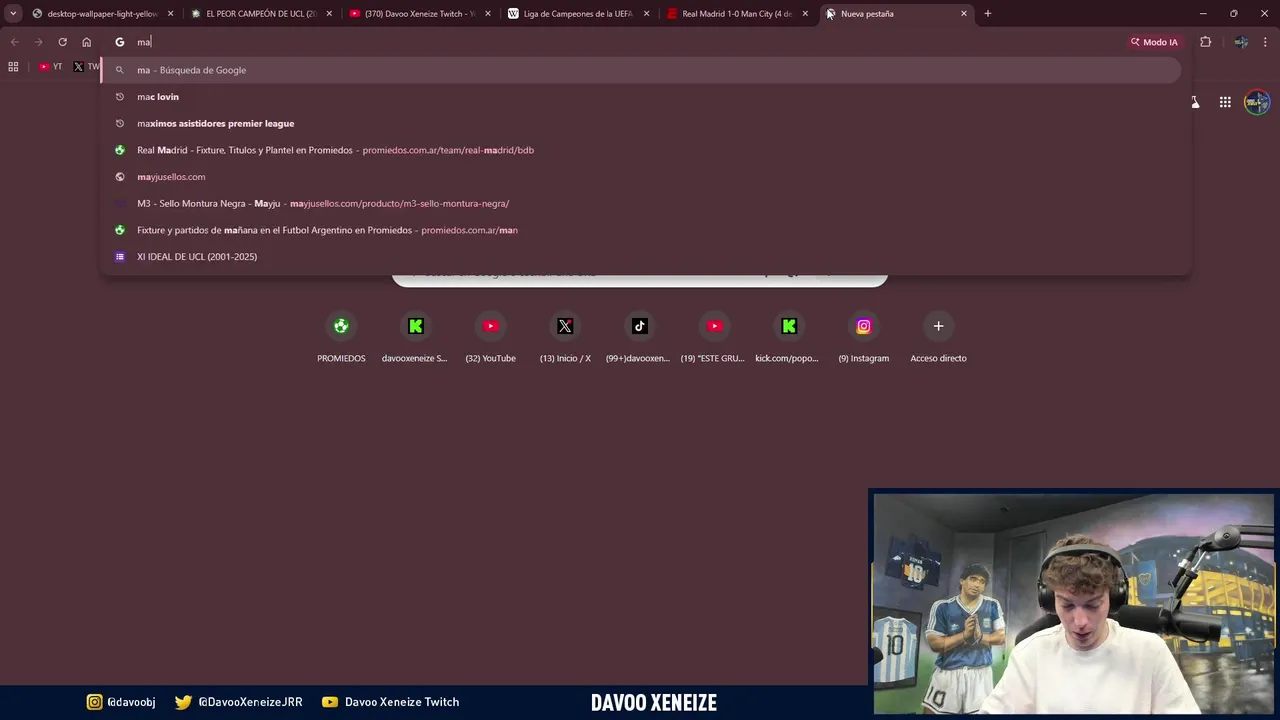Open Labs flask icon near apps grid
1280x720 pixels.
point(1194,102)
